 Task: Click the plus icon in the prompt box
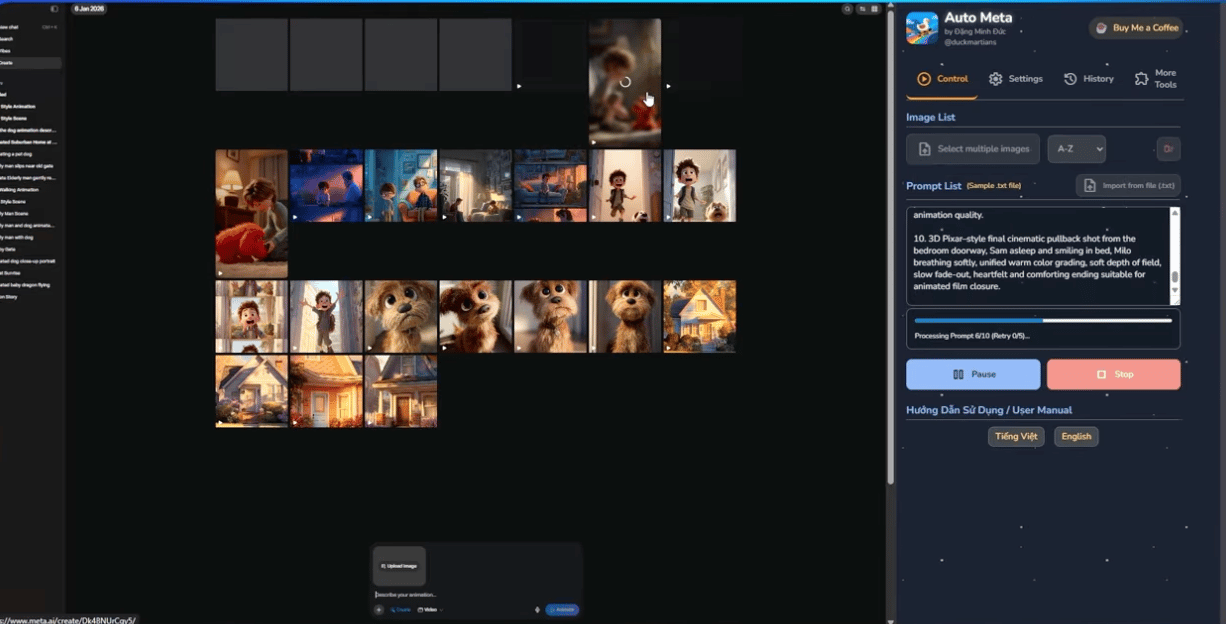tap(379, 610)
